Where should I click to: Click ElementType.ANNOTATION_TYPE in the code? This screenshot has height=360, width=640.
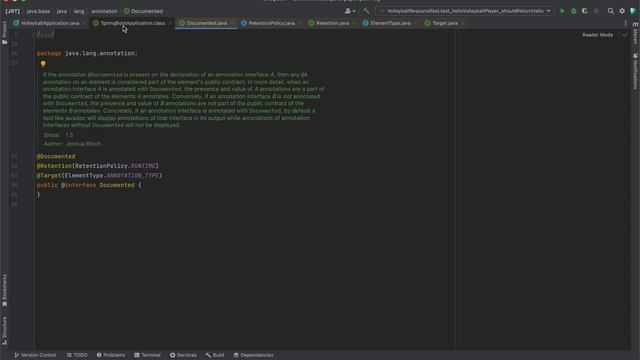112,176
